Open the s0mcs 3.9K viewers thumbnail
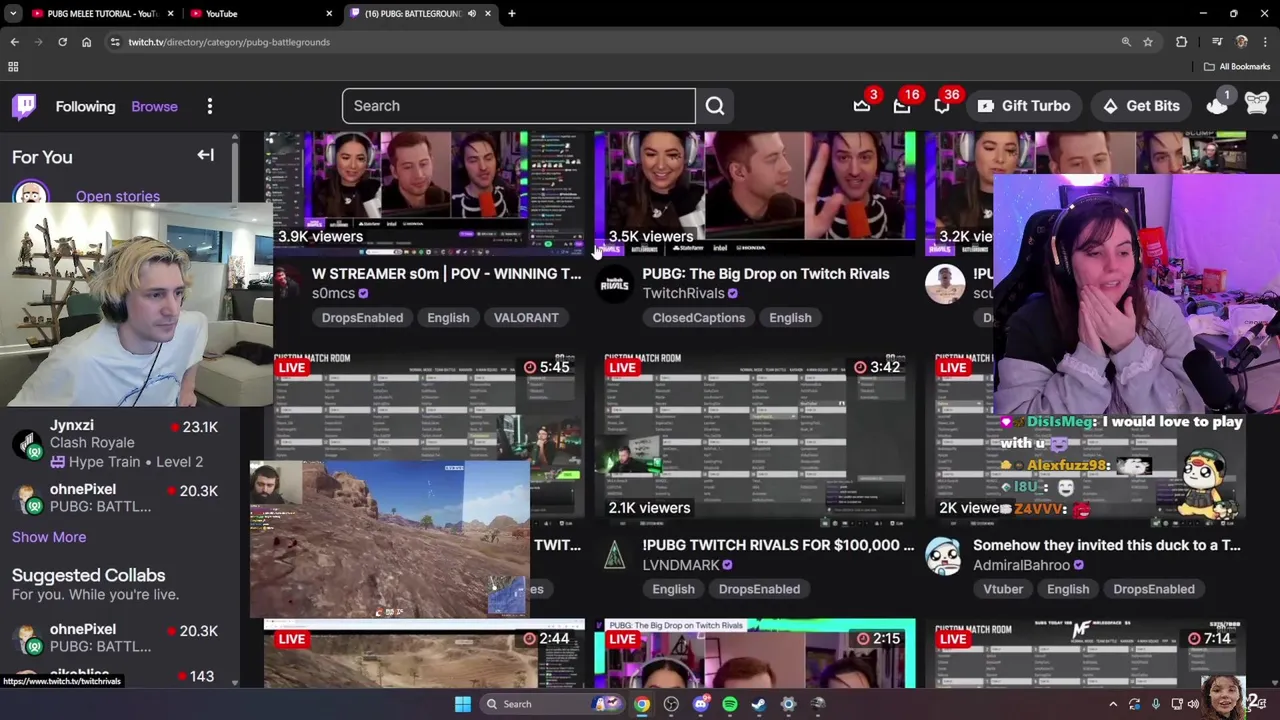1280x720 pixels. click(424, 194)
